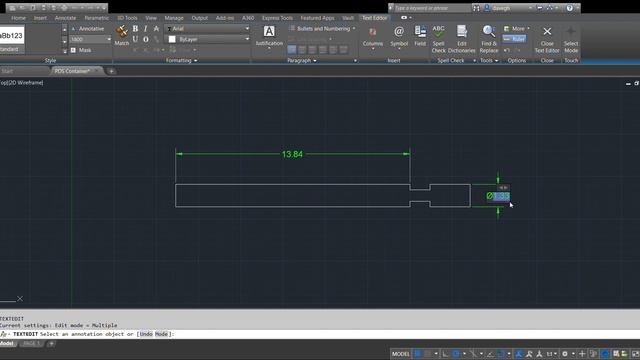This screenshot has width=640, height=360.
Task: Open the View ribbon tab
Action: point(151,18)
